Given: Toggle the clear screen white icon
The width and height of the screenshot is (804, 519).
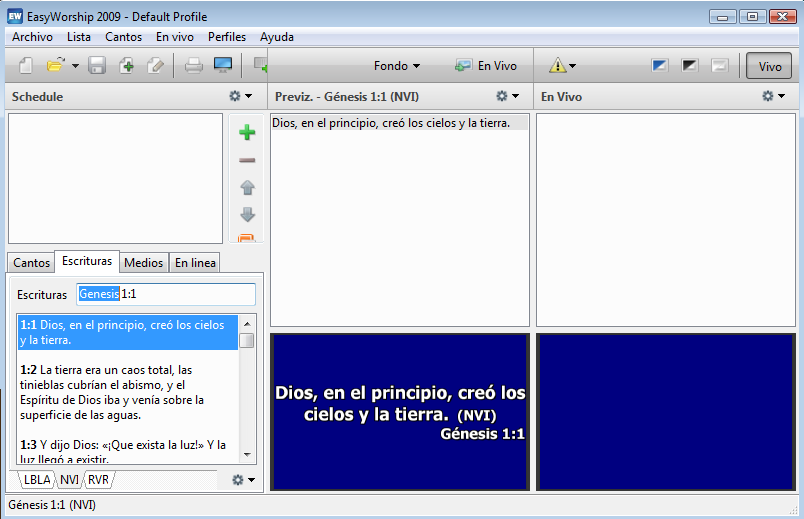Looking at the screenshot, I should pos(719,66).
